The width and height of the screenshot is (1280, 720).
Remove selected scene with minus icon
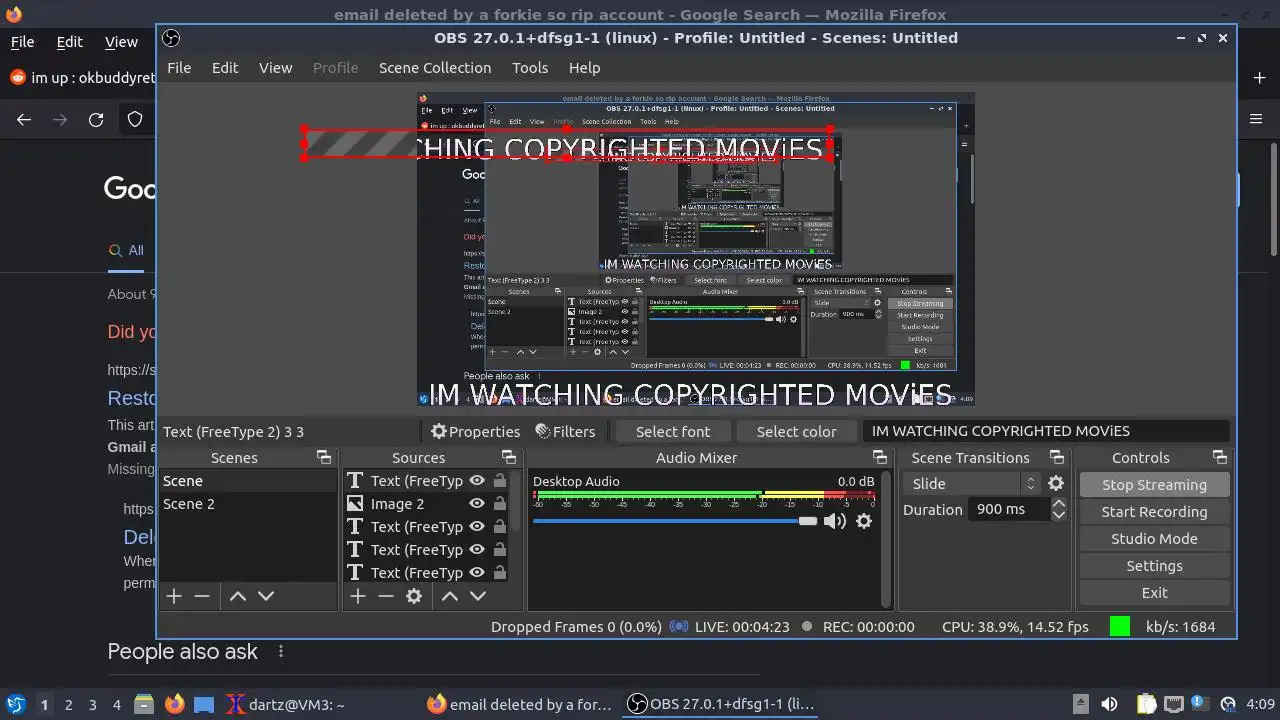click(x=202, y=596)
